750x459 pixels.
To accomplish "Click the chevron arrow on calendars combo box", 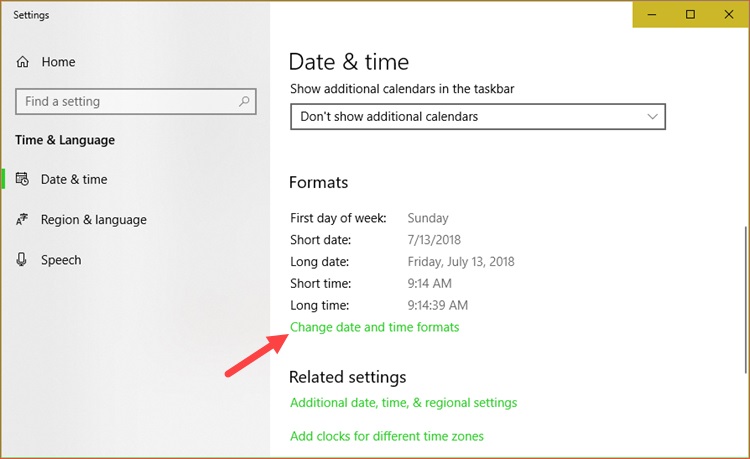I will (x=652, y=117).
